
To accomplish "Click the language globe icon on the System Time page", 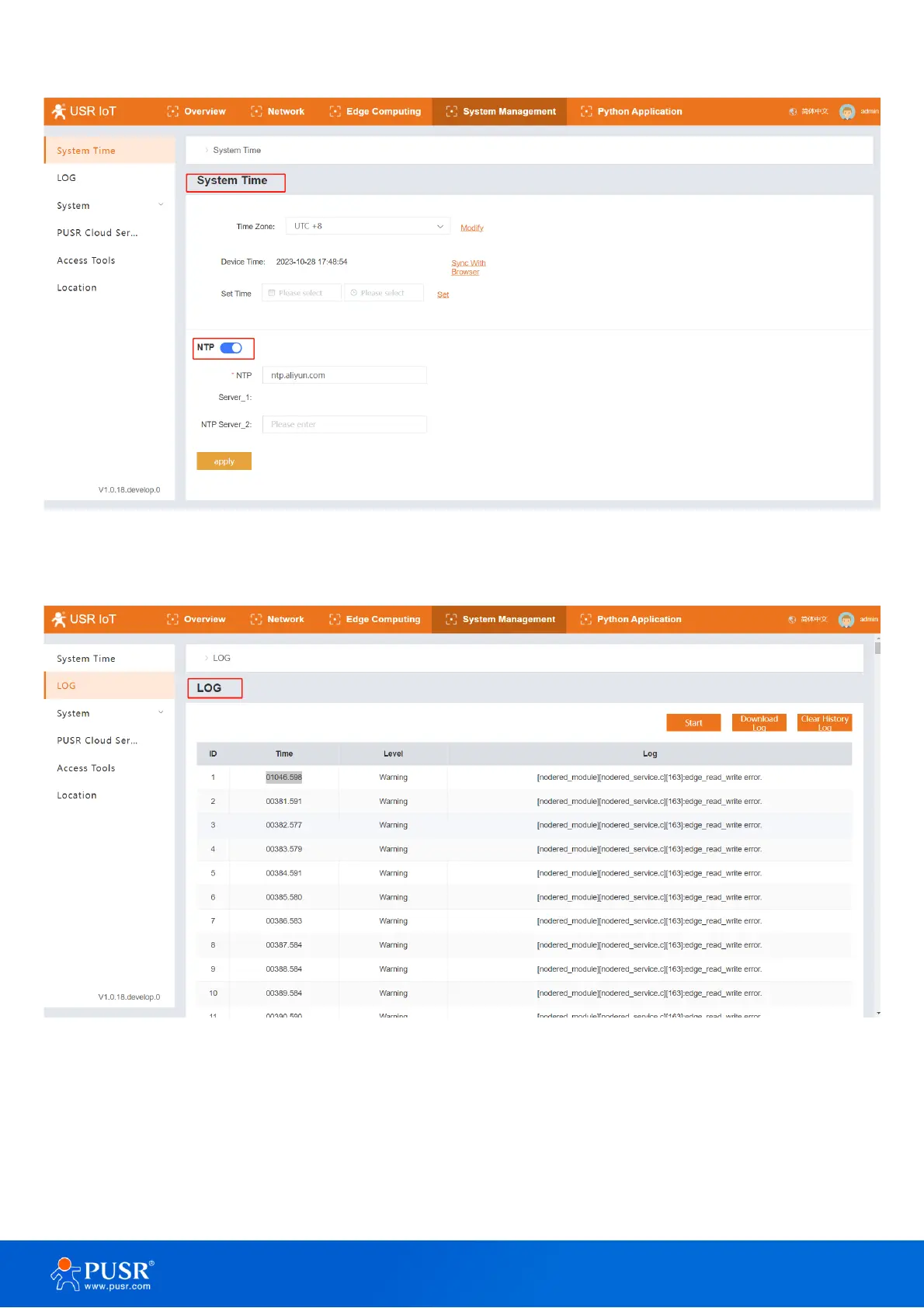I will [793, 112].
